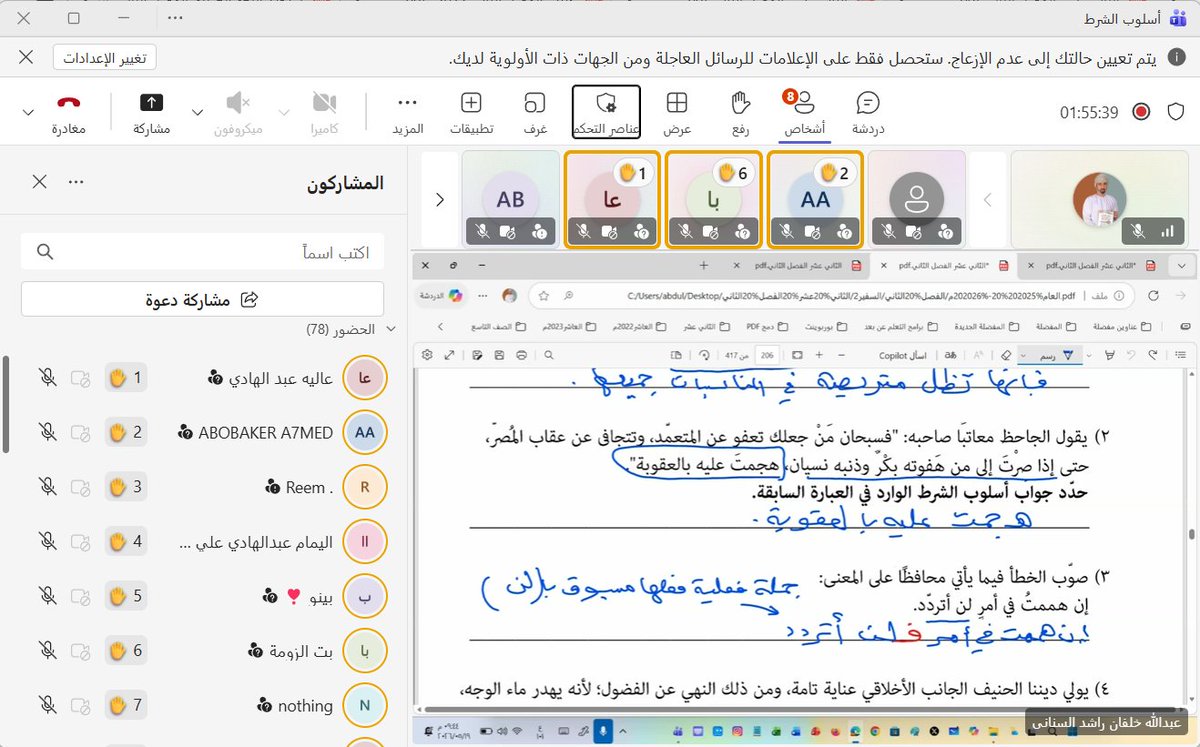Viewport: 1200px width, 747px height.
Task: Select the eraser tool in PDF toolbar
Action: (x=1006, y=354)
